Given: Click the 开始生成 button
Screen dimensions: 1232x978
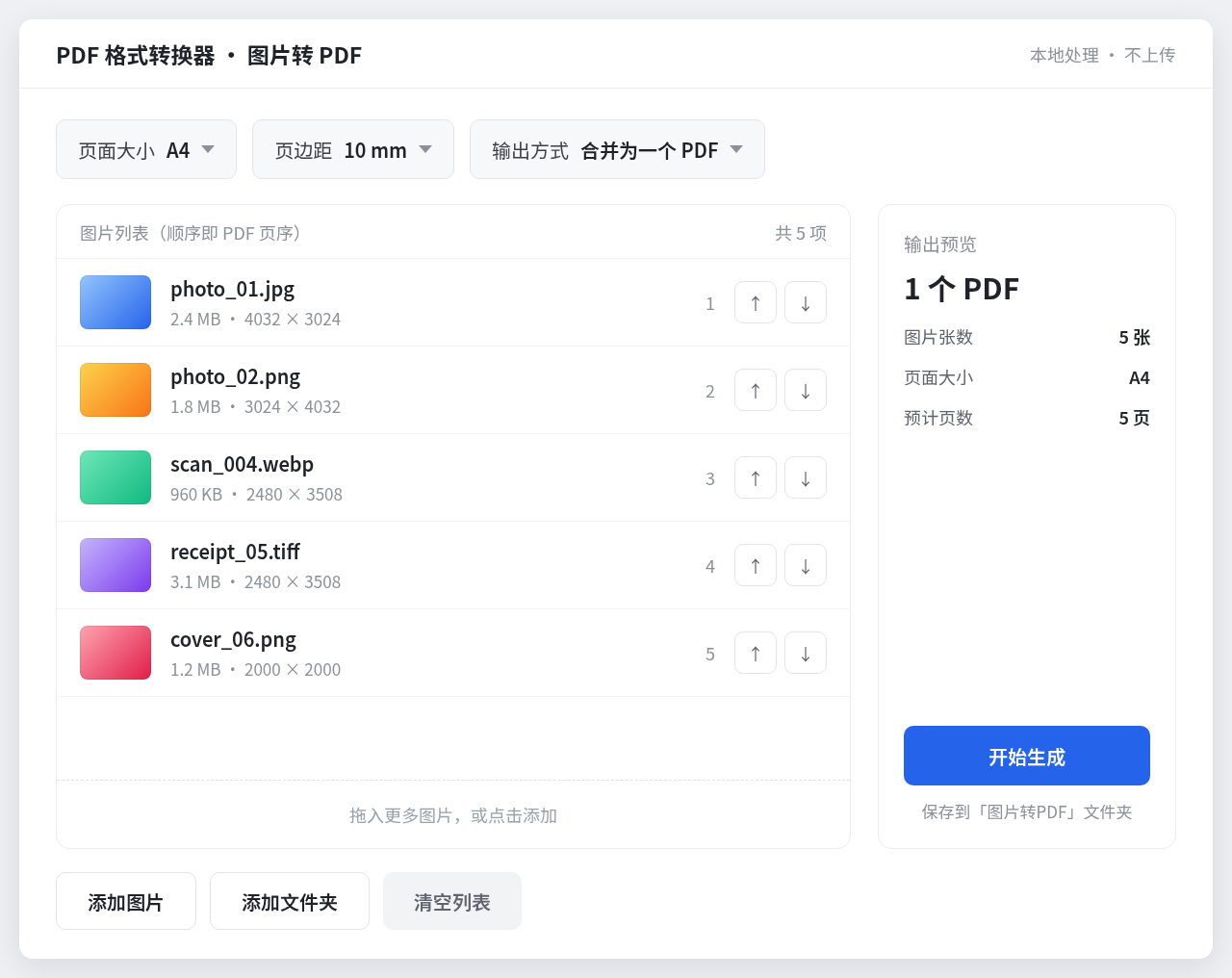Looking at the screenshot, I should coord(1027,756).
